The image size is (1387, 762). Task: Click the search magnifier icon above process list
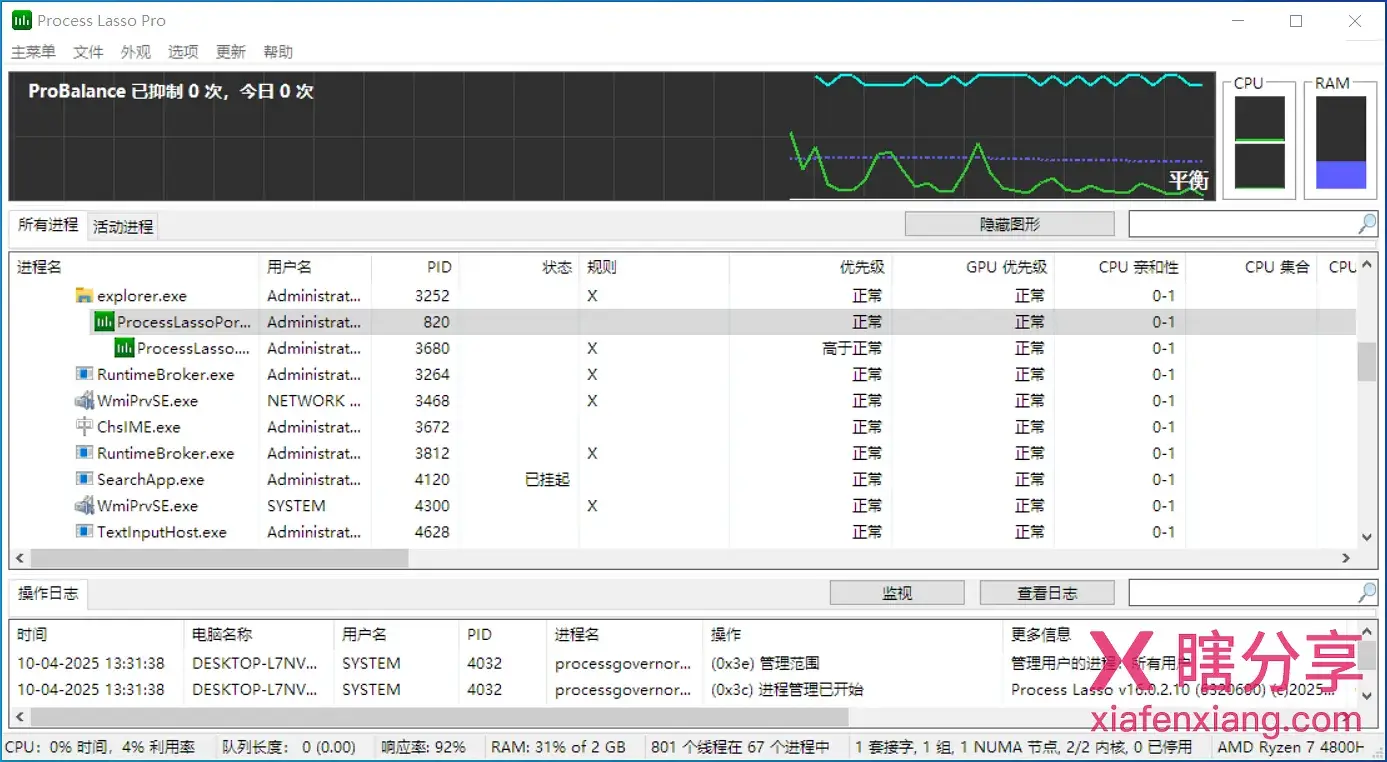1367,224
